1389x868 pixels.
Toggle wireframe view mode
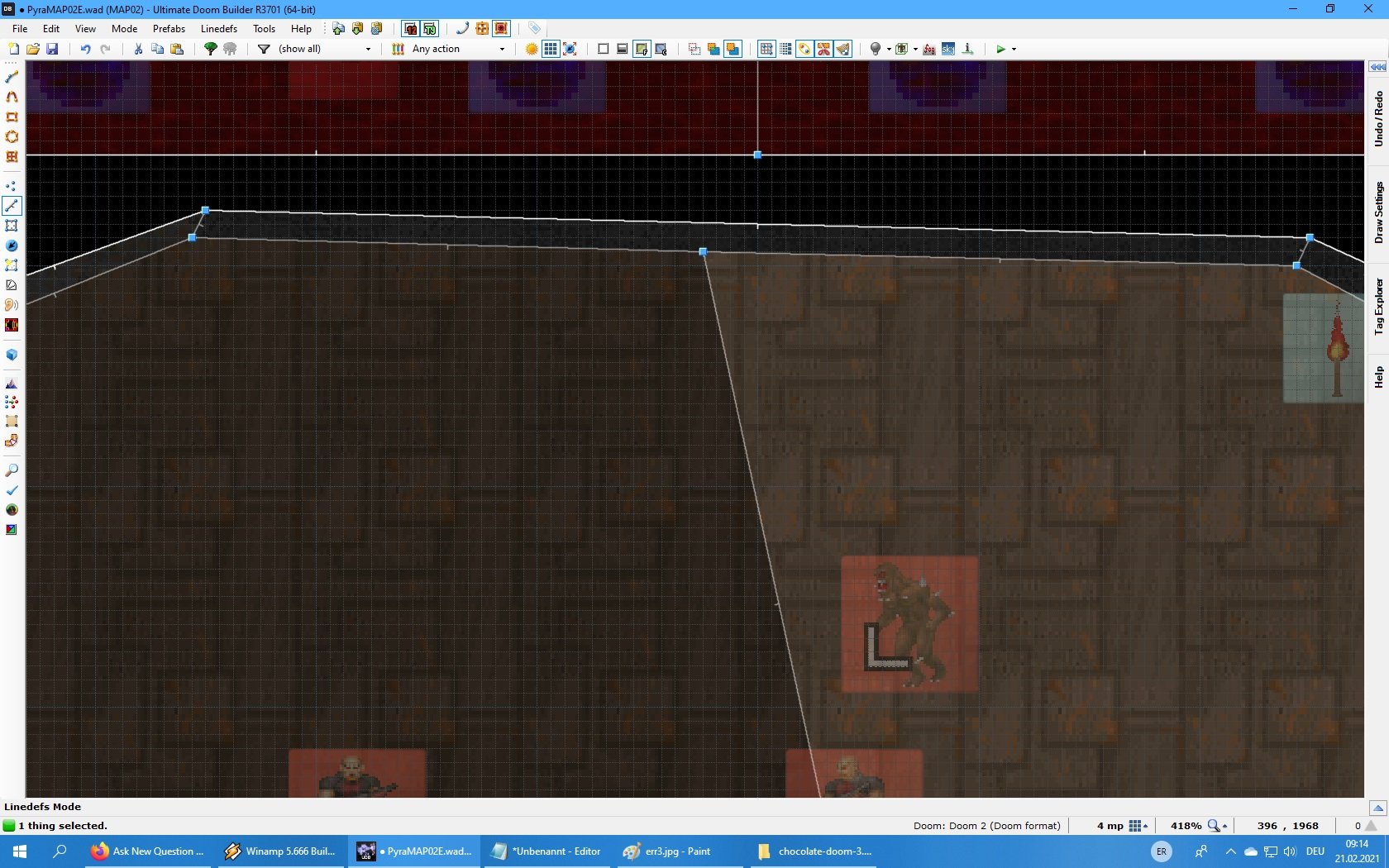point(603,49)
